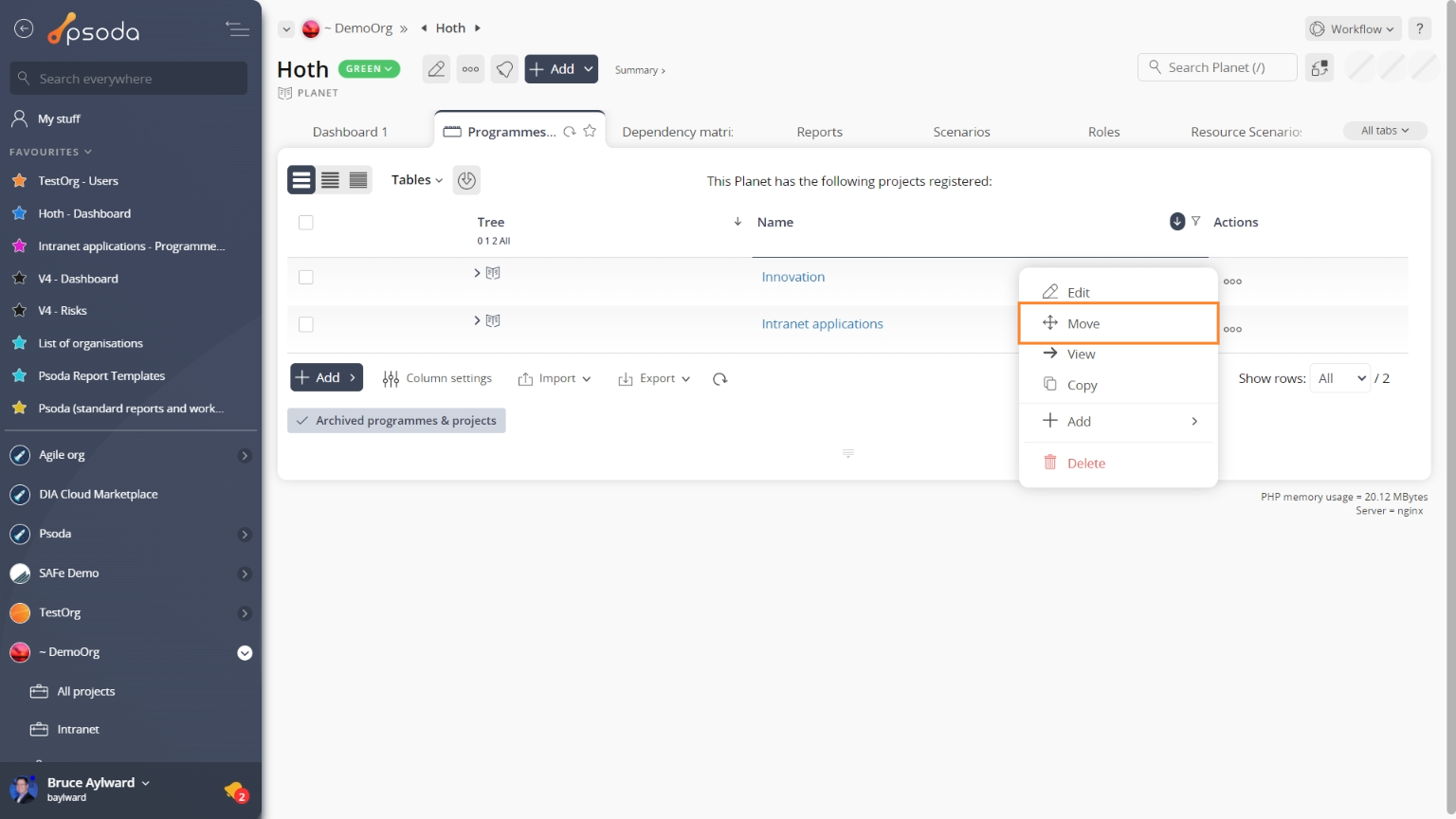The width and height of the screenshot is (1456, 819).
Task: Refresh the table using the reload icon
Action: click(720, 379)
